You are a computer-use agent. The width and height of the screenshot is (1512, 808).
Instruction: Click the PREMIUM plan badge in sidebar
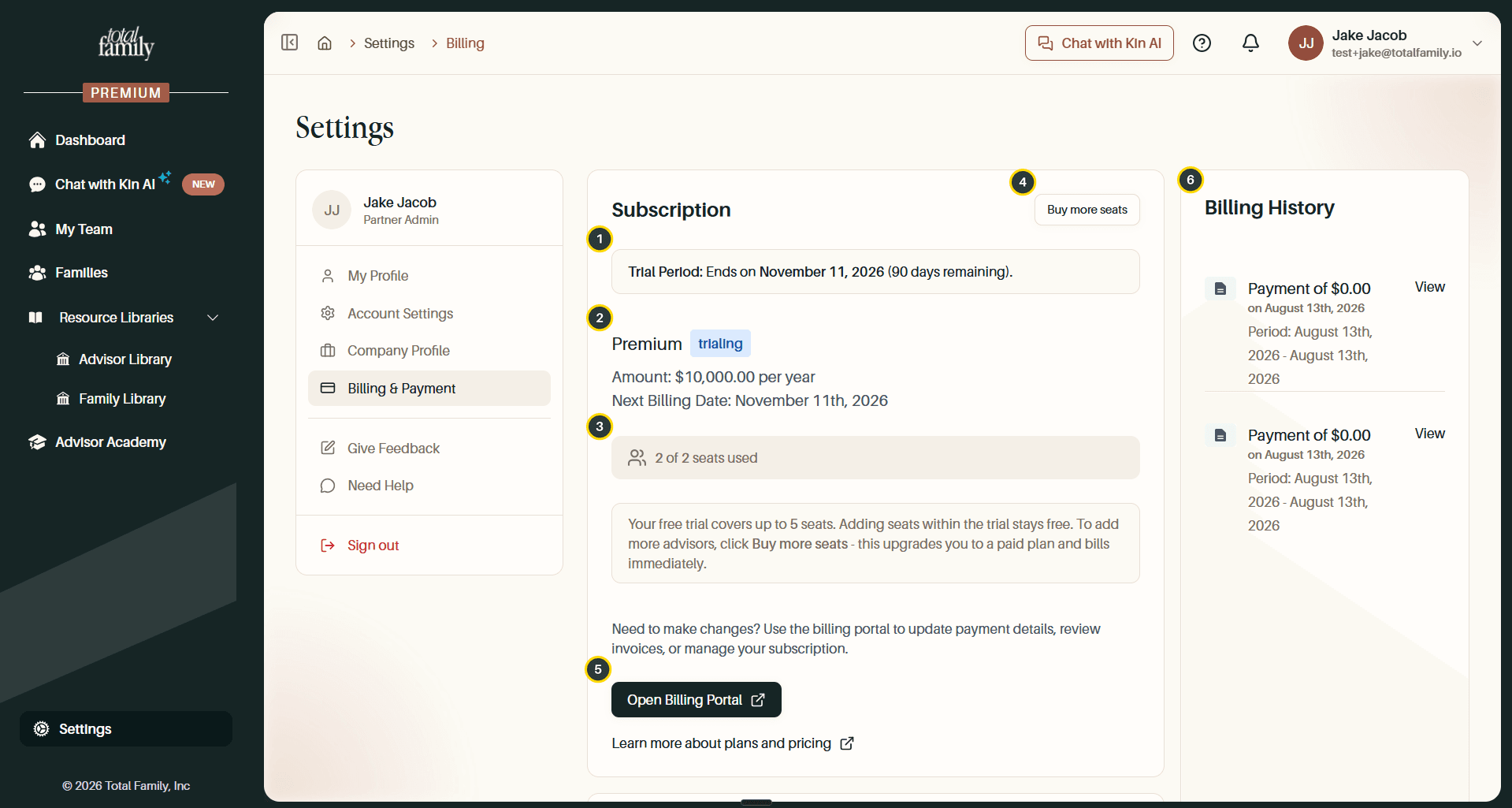(x=126, y=93)
